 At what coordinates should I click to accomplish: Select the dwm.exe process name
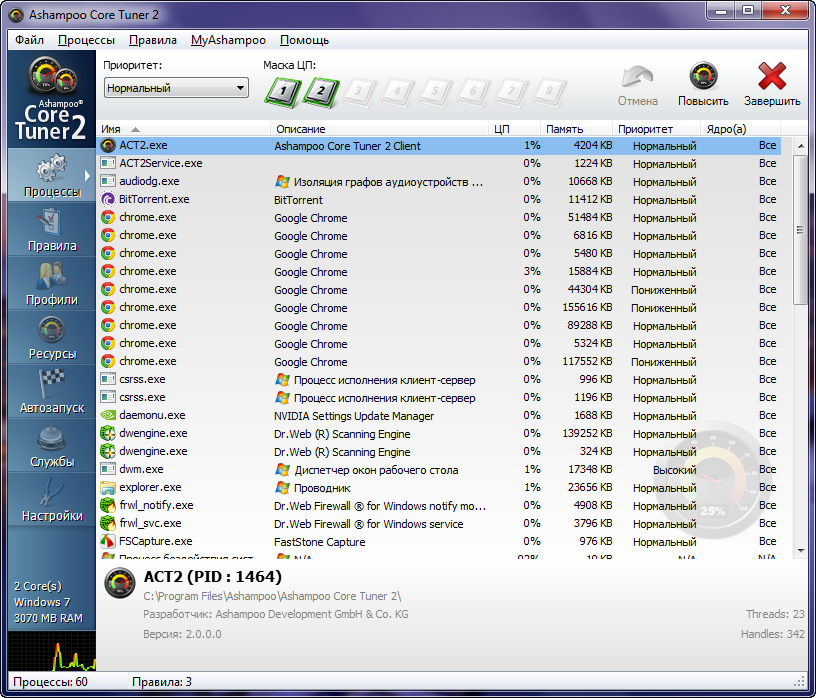[141, 469]
